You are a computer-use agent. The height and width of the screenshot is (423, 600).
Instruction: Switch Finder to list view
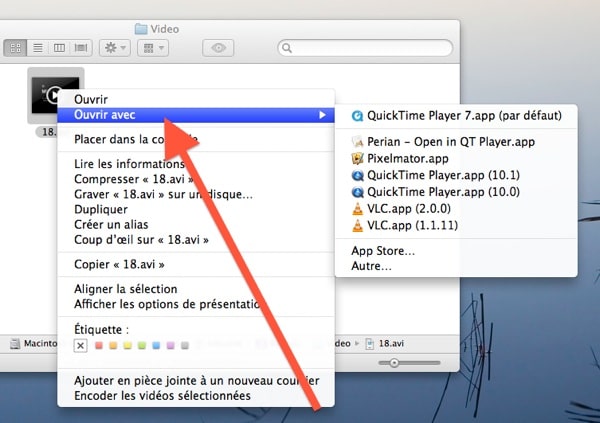[38, 48]
